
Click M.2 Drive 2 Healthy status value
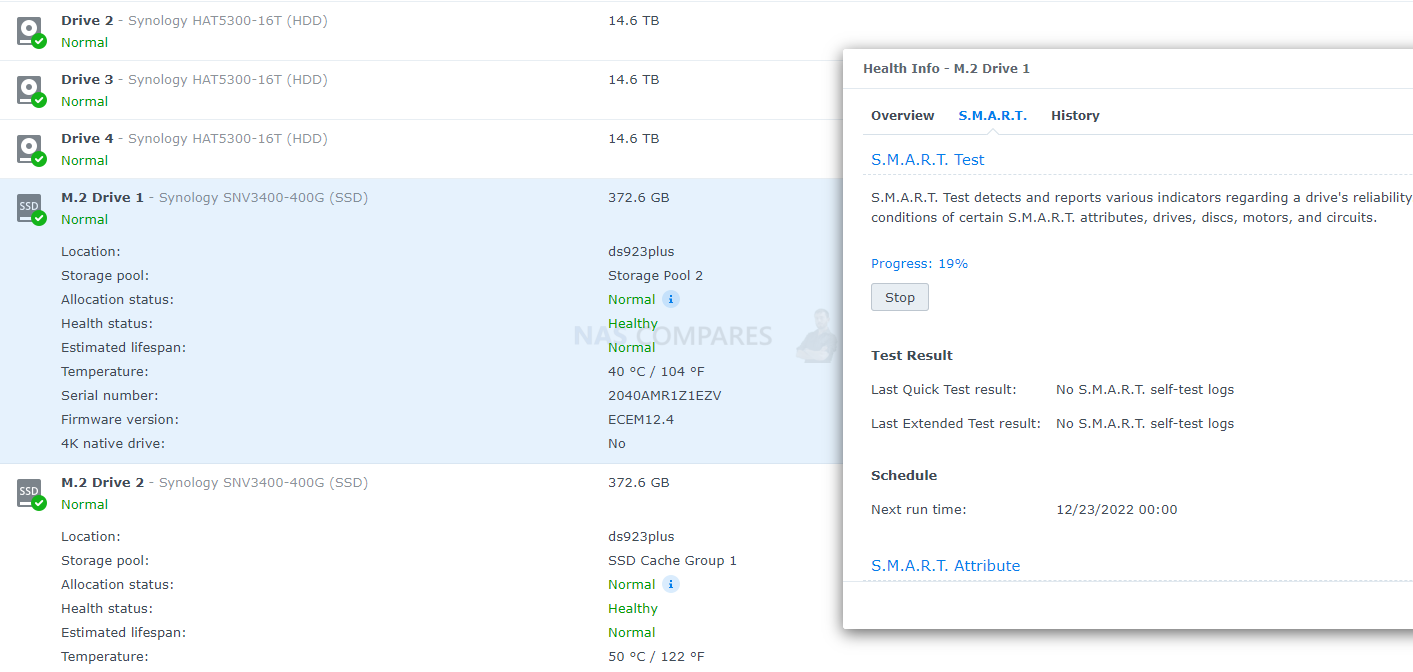tap(633, 609)
